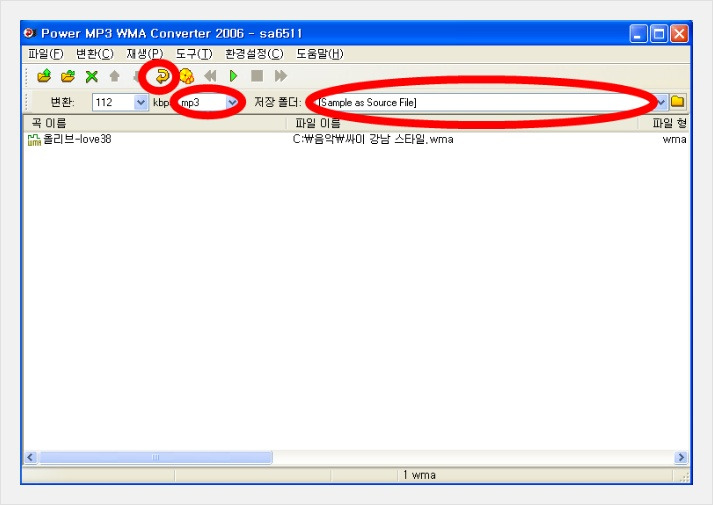Click the fast-forward double-arrow button
The height and width of the screenshot is (505, 713).
(281, 76)
